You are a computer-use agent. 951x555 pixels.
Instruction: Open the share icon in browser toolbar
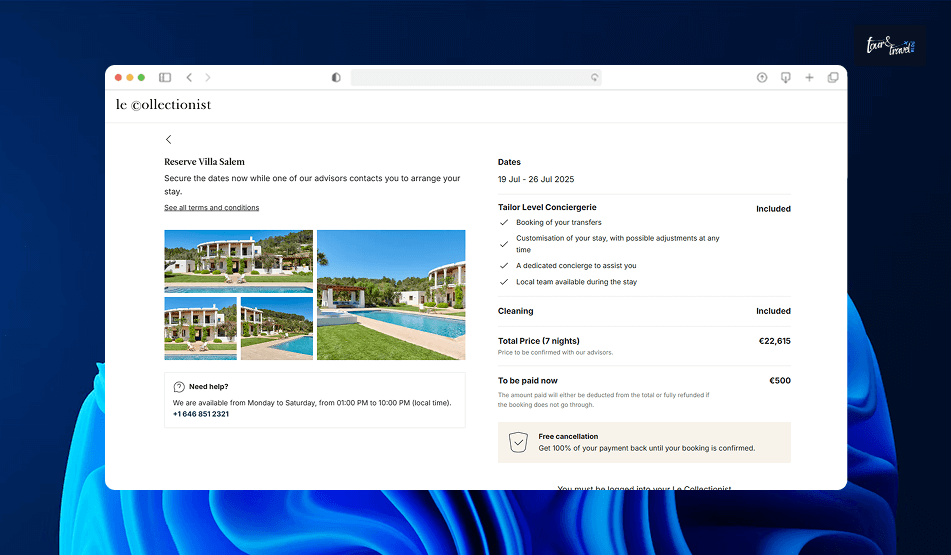pos(762,78)
